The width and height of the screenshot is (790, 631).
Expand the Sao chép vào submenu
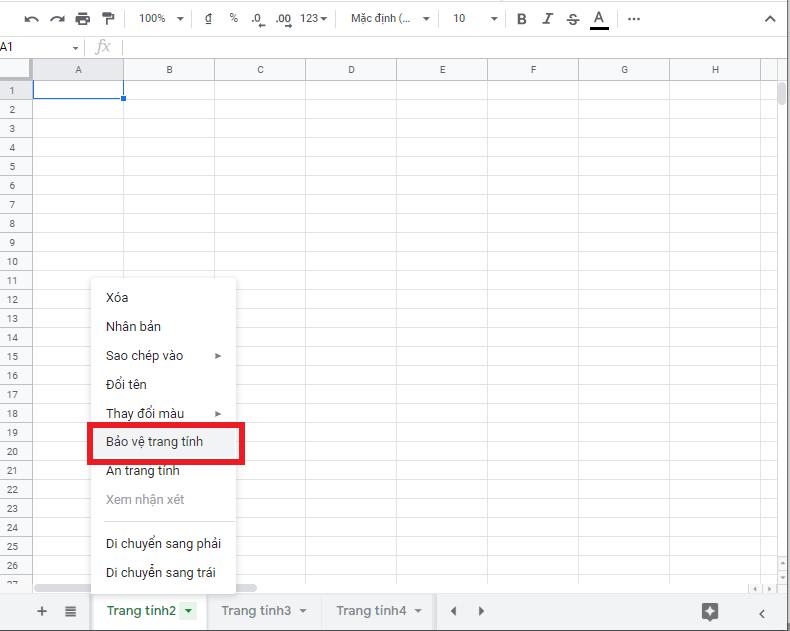click(163, 356)
